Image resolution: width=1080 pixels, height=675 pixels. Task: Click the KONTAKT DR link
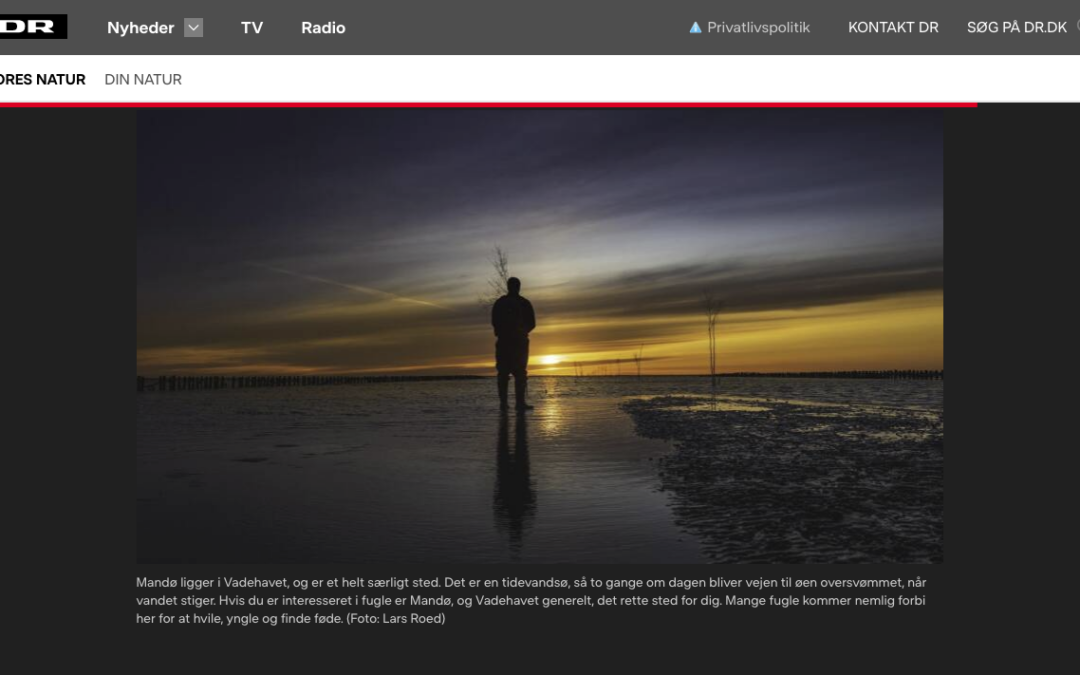click(893, 28)
